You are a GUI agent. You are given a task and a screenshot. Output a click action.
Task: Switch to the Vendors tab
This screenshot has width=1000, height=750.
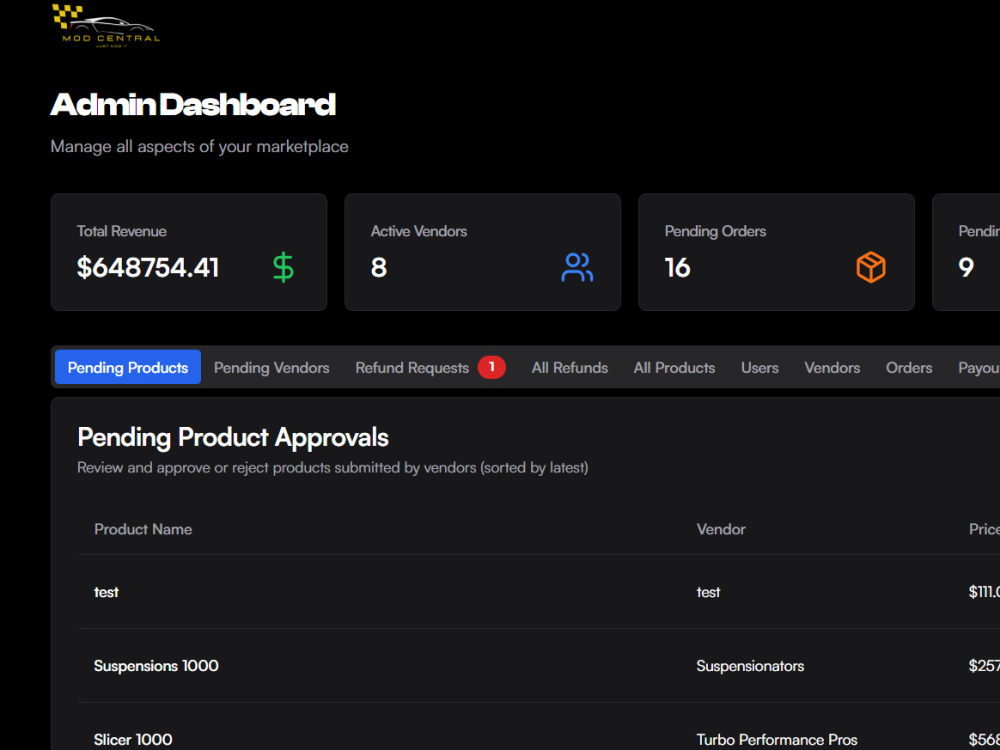pyautogui.click(x=832, y=367)
